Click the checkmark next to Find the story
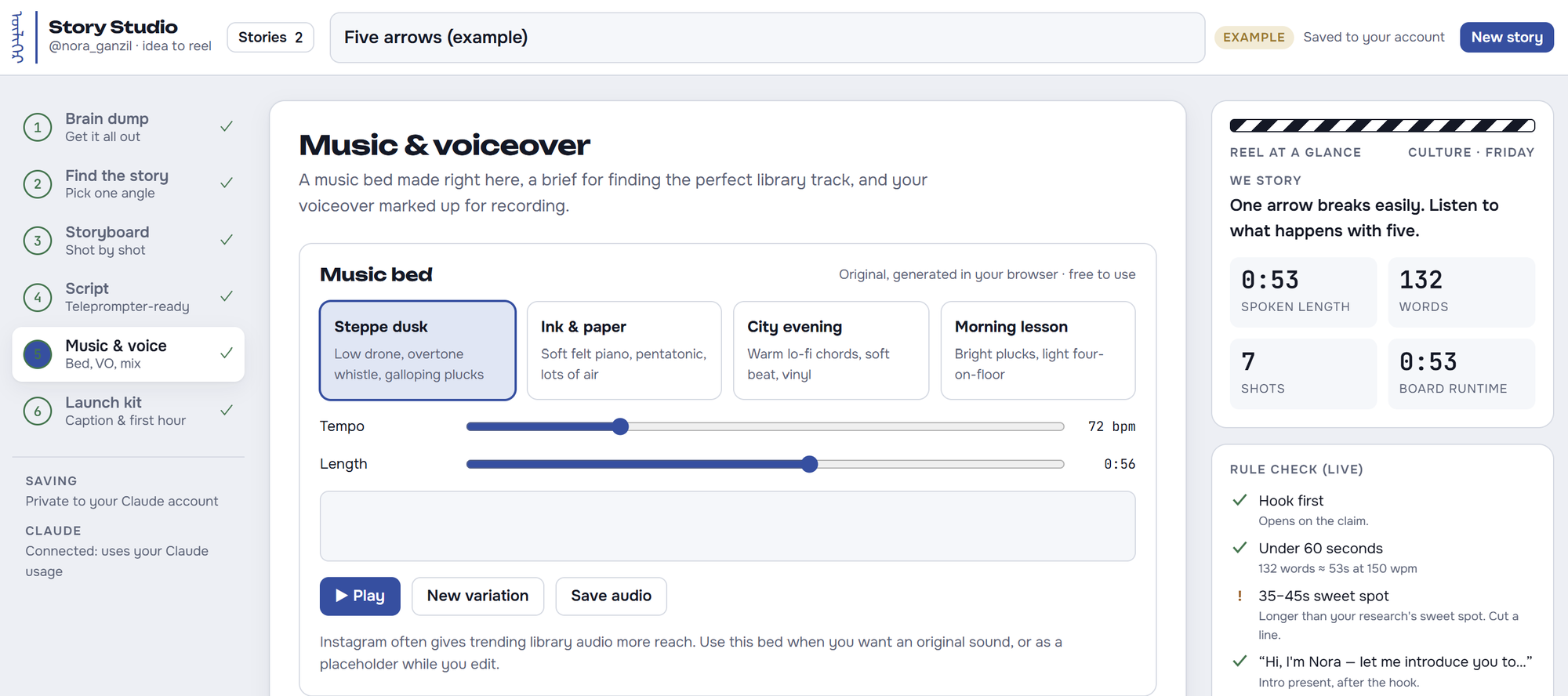Viewport: 1568px width, 696px height. tap(227, 183)
